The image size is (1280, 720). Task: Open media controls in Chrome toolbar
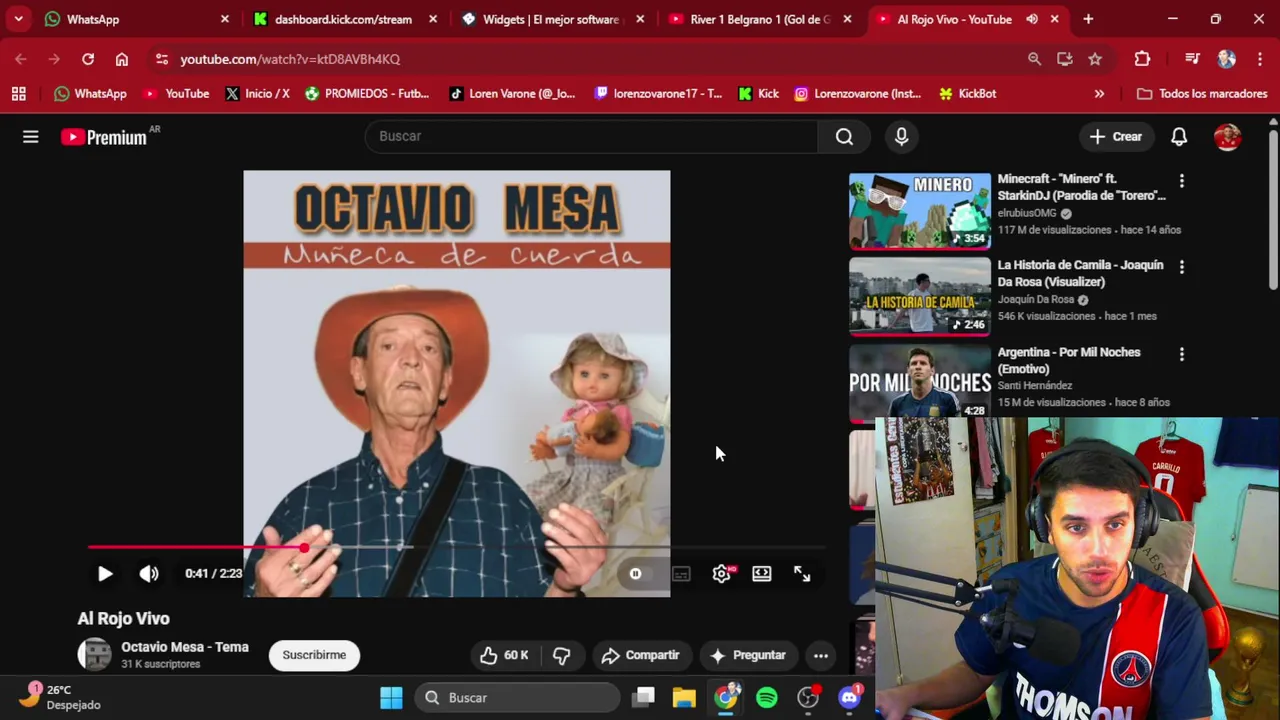(1192, 59)
